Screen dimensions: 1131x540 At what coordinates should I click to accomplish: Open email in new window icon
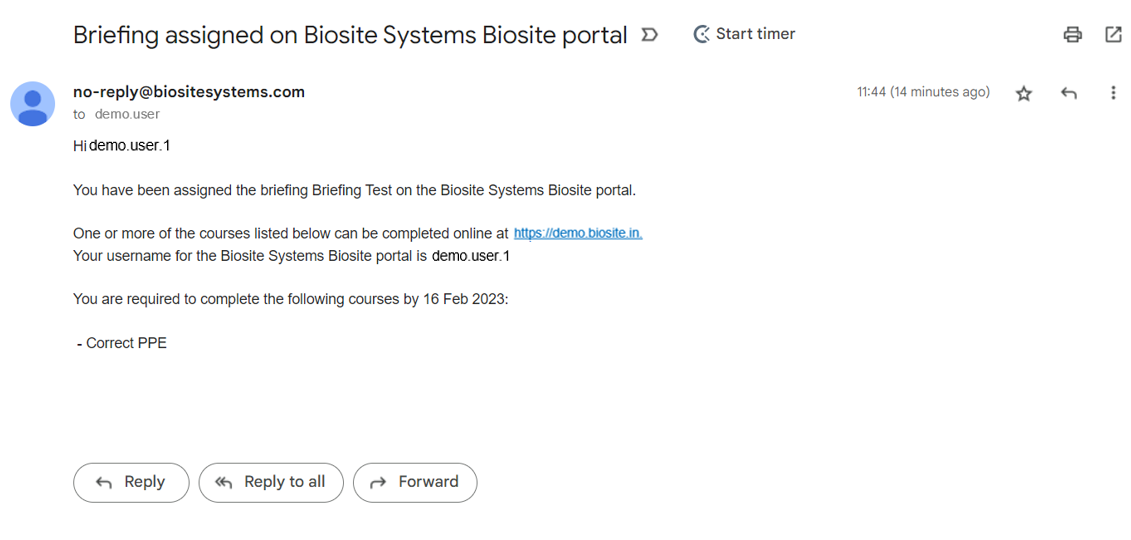click(1113, 34)
